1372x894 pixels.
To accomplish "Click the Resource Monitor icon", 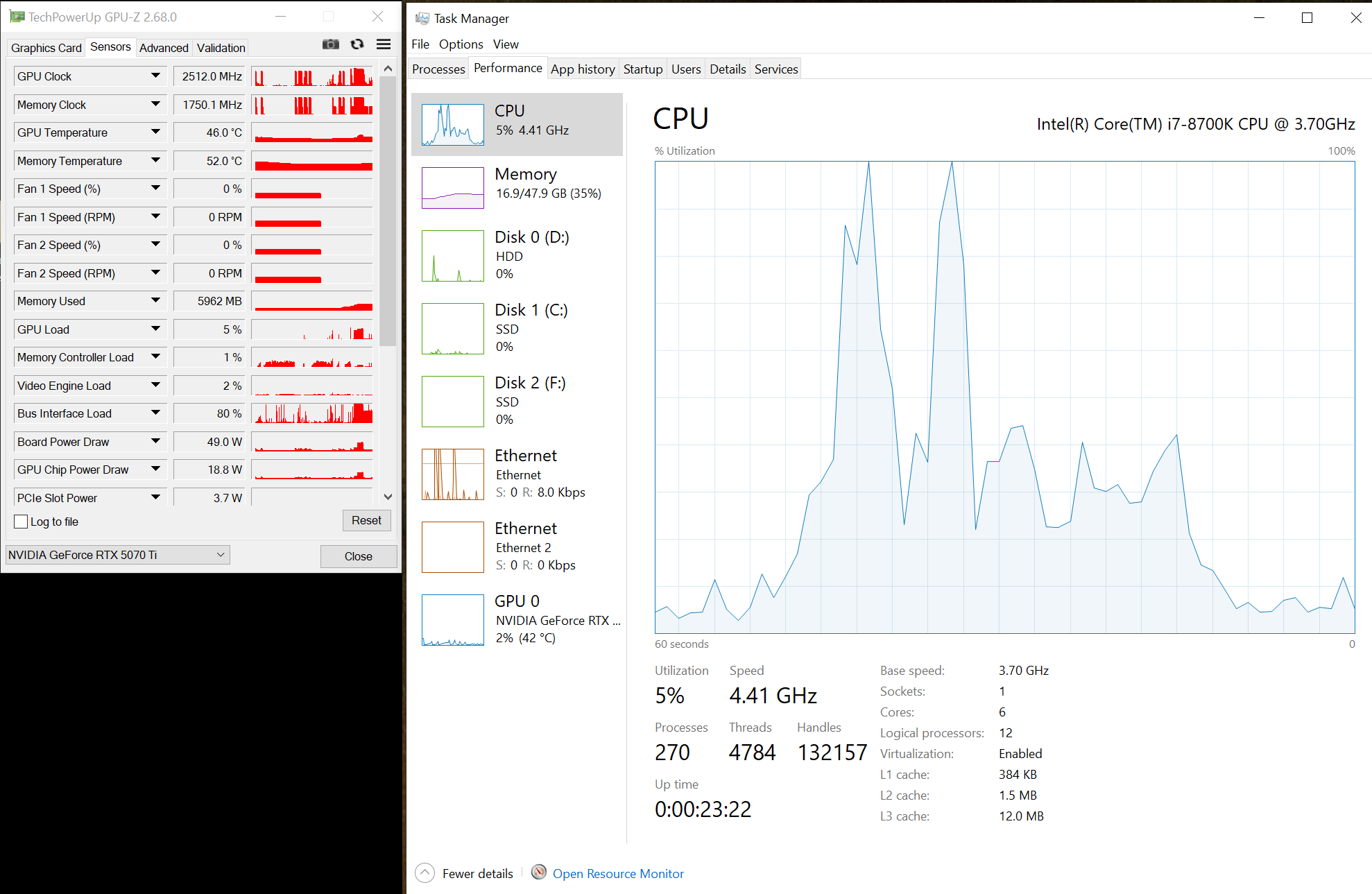I will pyautogui.click(x=539, y=872).
